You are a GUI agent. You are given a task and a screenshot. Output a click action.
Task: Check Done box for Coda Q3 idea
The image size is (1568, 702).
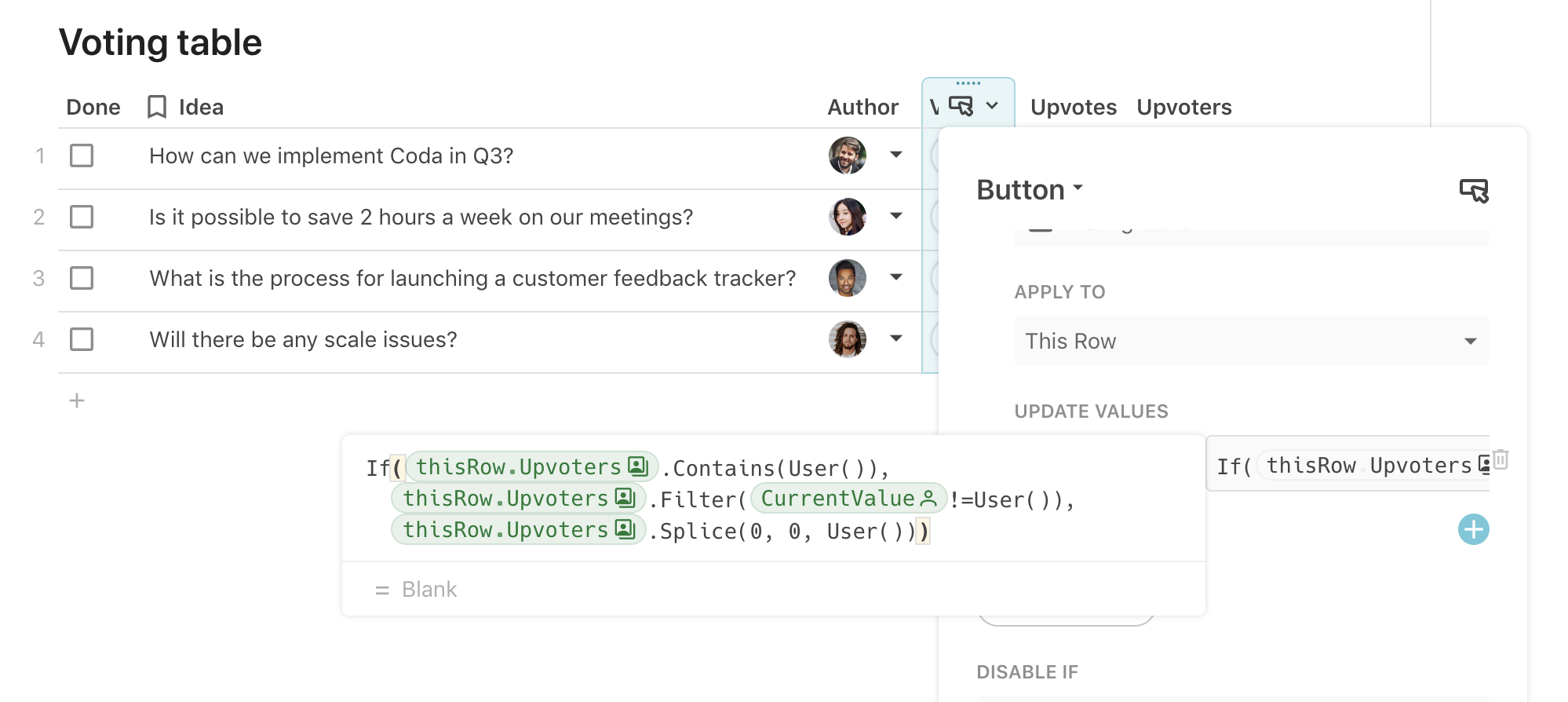(82, 155)
